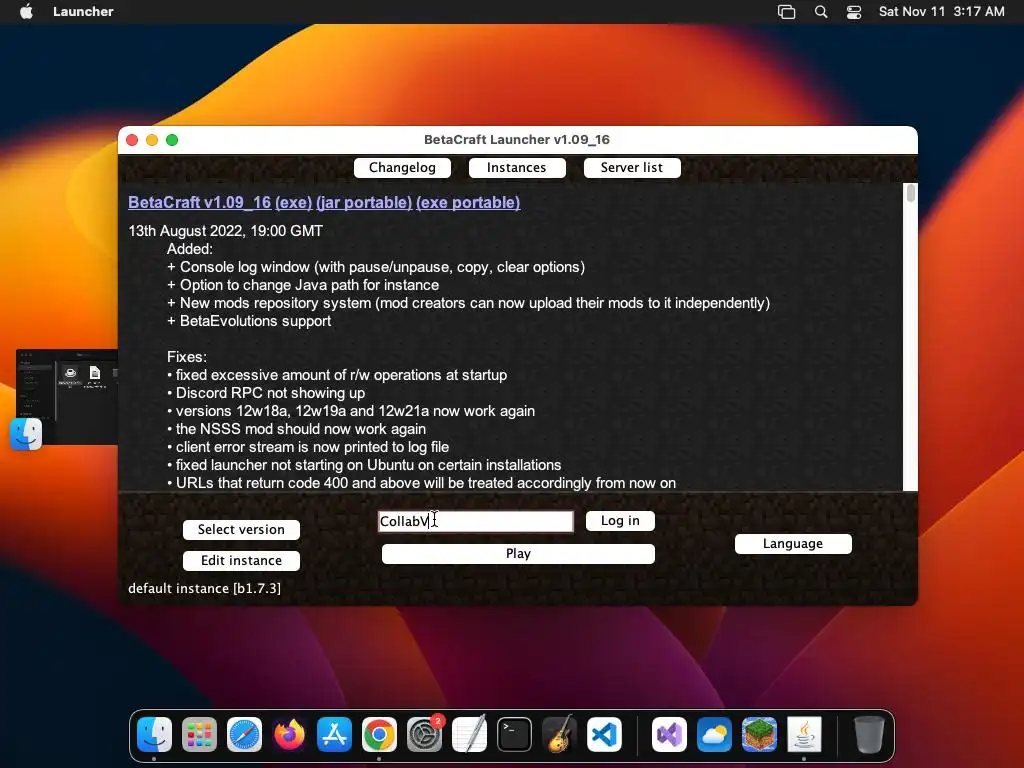
Task: Launch Firefox from the dock
Action: [289, 735]
